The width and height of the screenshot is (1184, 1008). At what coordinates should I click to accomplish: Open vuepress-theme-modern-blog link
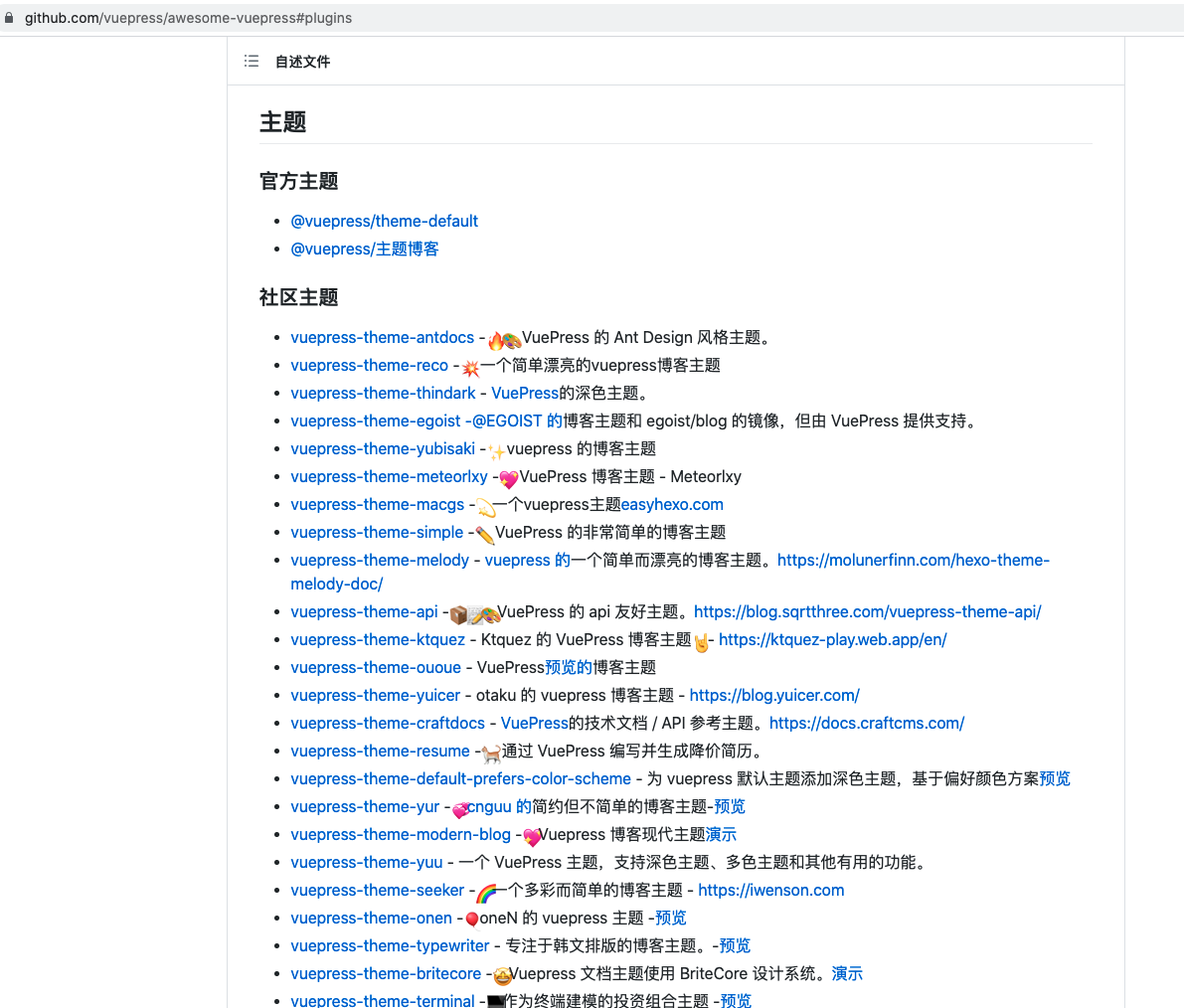(401, 836)
